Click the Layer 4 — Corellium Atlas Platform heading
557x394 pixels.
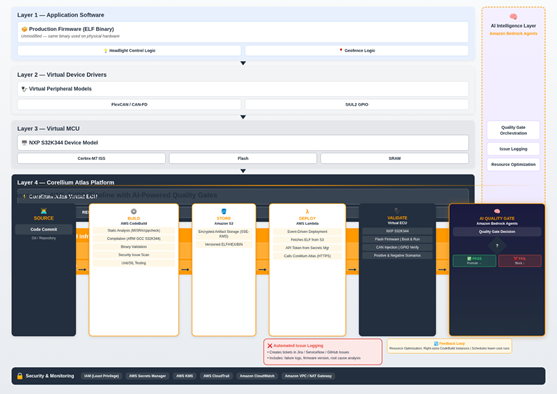point(66,183)
